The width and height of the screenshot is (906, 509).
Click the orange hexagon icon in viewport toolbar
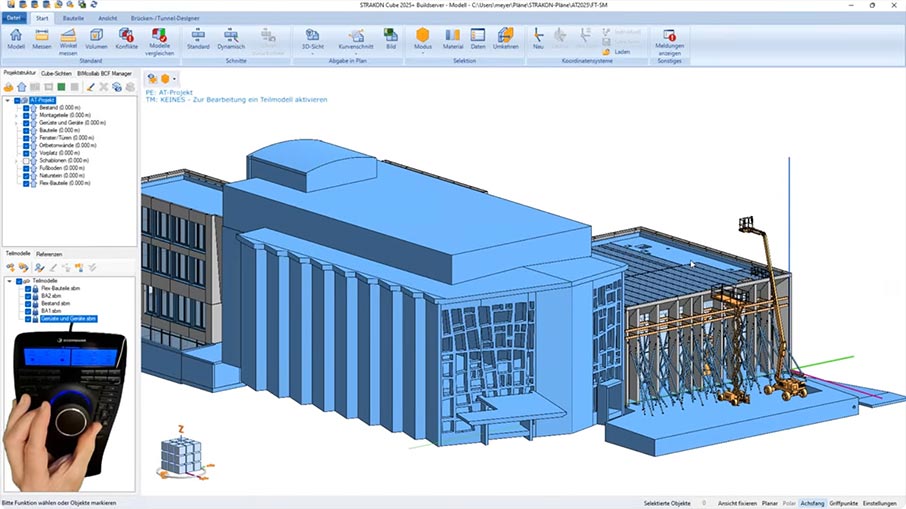pos(165,79)
